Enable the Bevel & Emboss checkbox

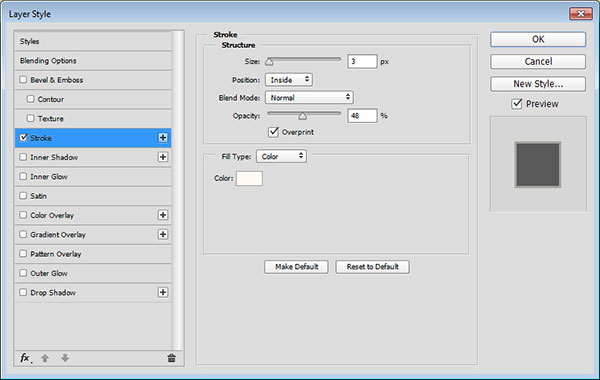coord(23,80)
